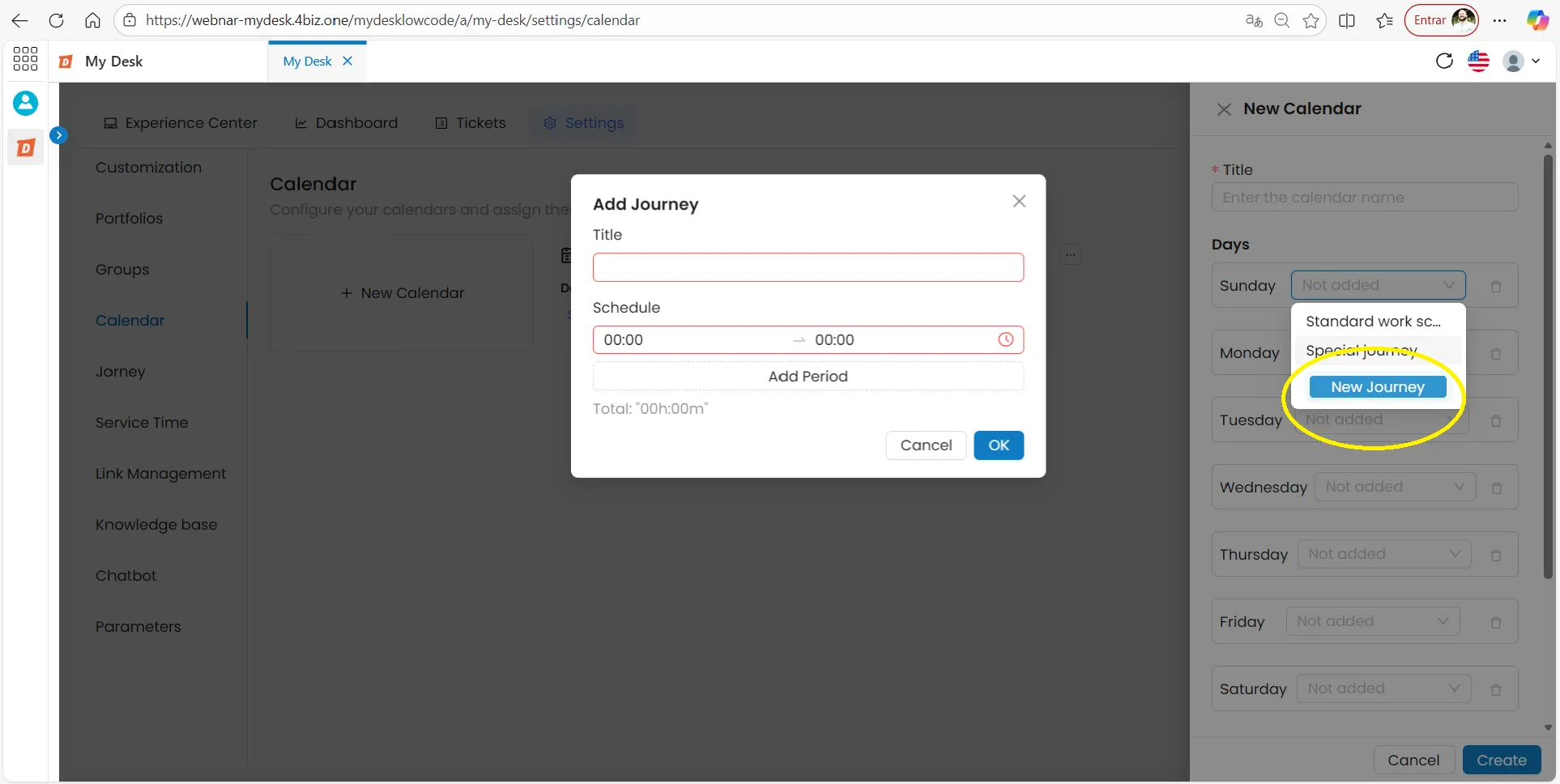Open the Sunday journey dropdown
The height and width of the screenshot is (784, 1560).
point(1378,285)
